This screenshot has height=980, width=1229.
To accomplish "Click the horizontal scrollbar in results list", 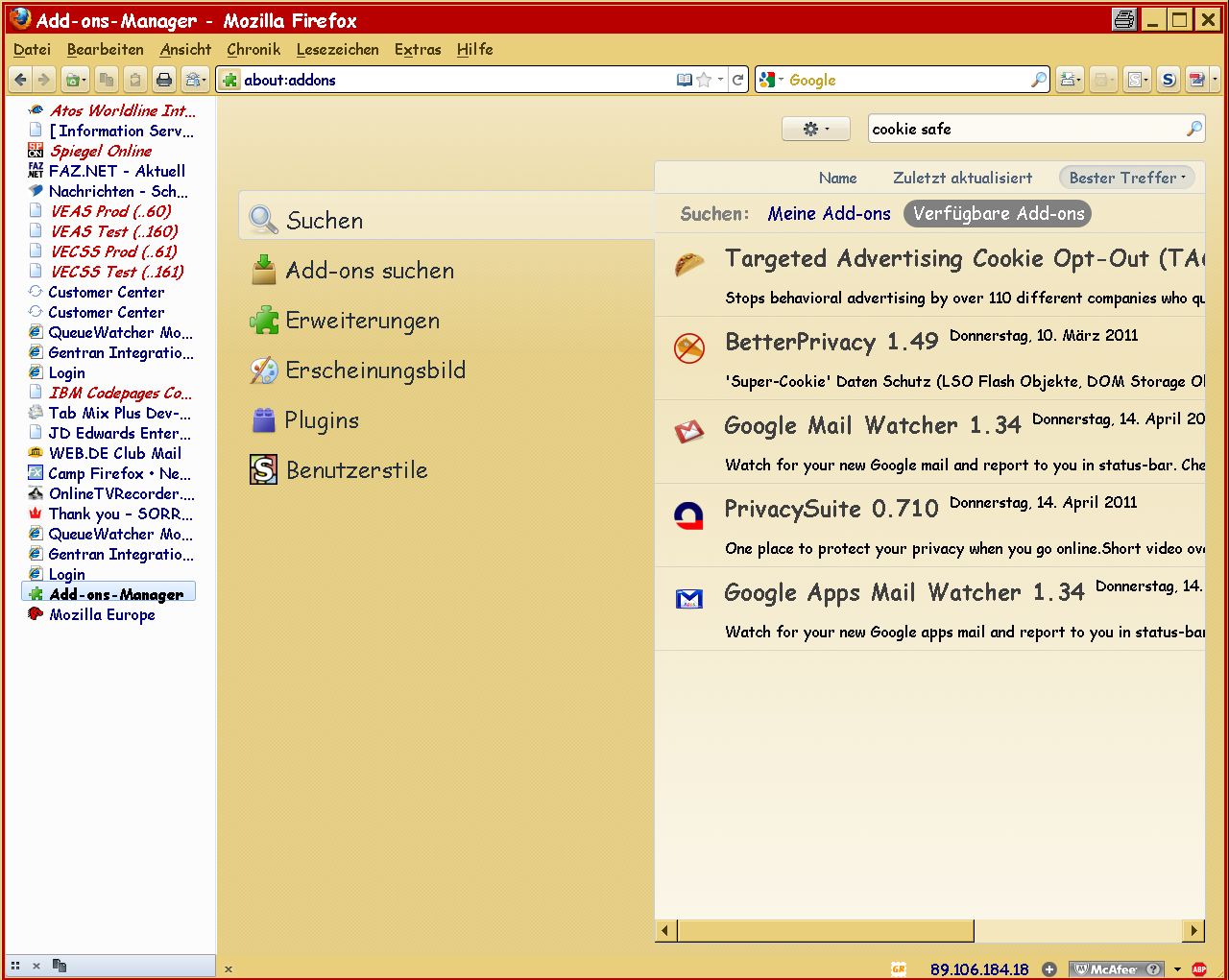I will 826,930.
